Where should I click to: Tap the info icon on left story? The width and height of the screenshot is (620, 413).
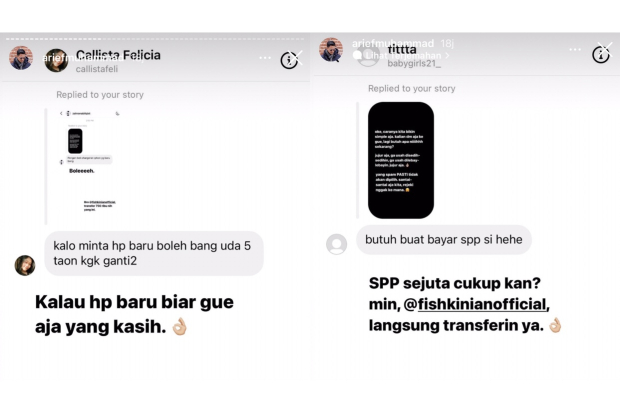[x=289, y=60]
